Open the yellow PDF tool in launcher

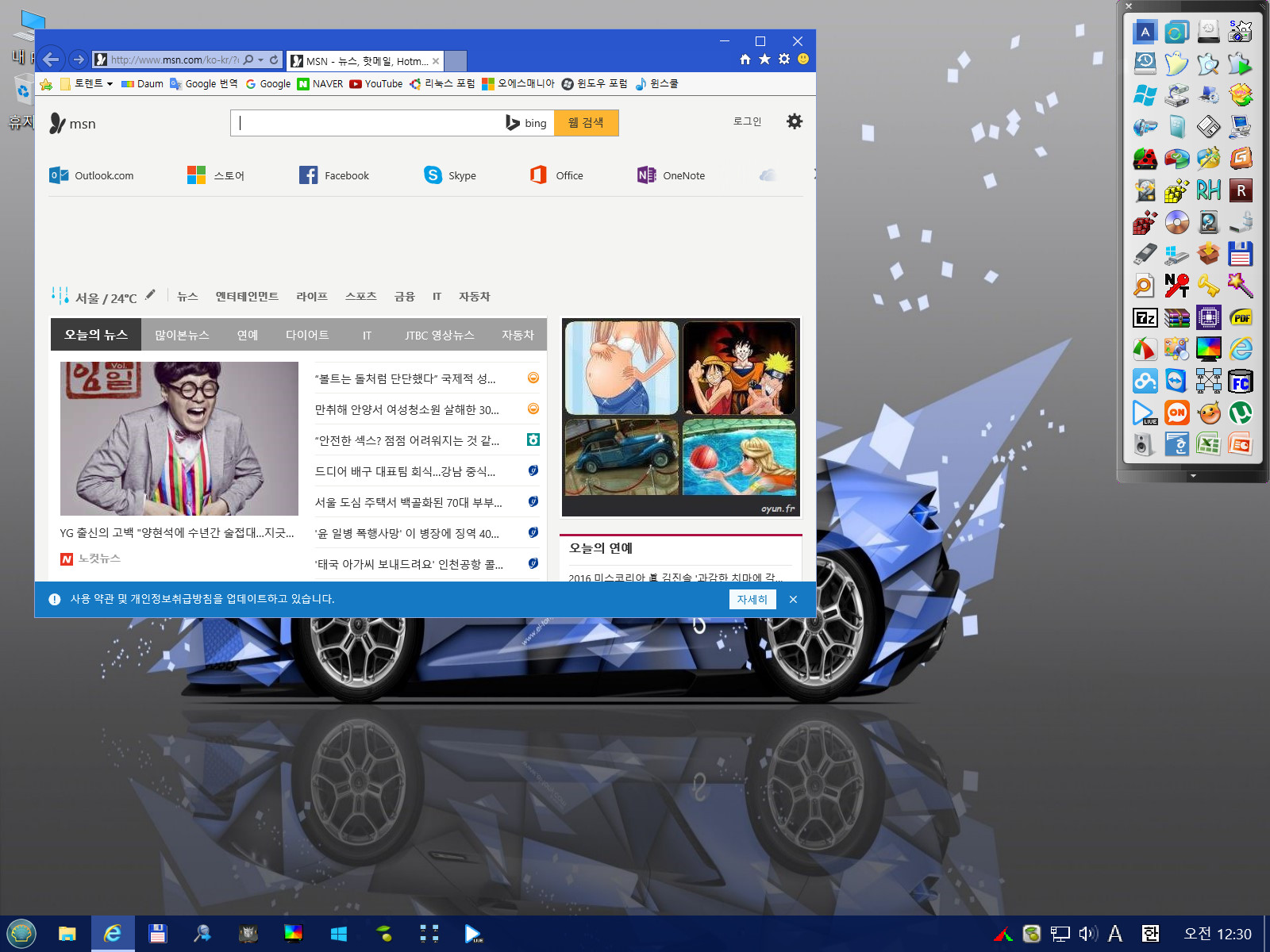click(1241, 318)
